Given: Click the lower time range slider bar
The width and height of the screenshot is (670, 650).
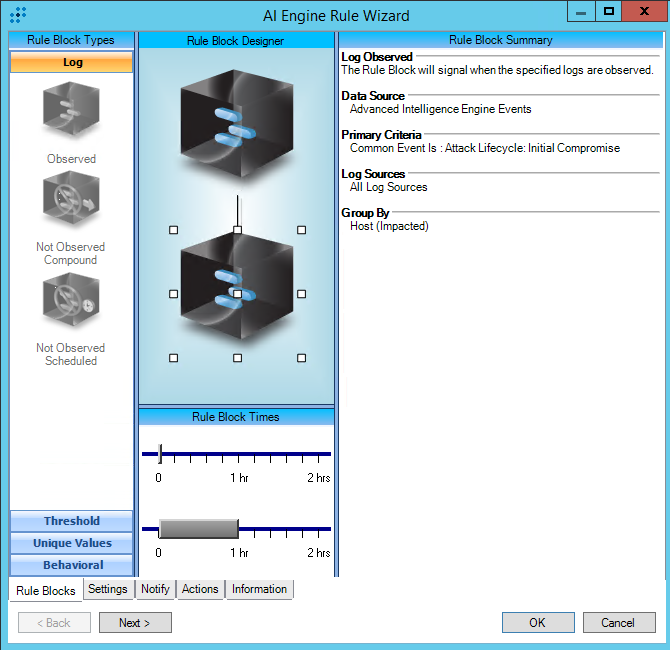Looking at the screenshot, I should (x=198, y=529).
